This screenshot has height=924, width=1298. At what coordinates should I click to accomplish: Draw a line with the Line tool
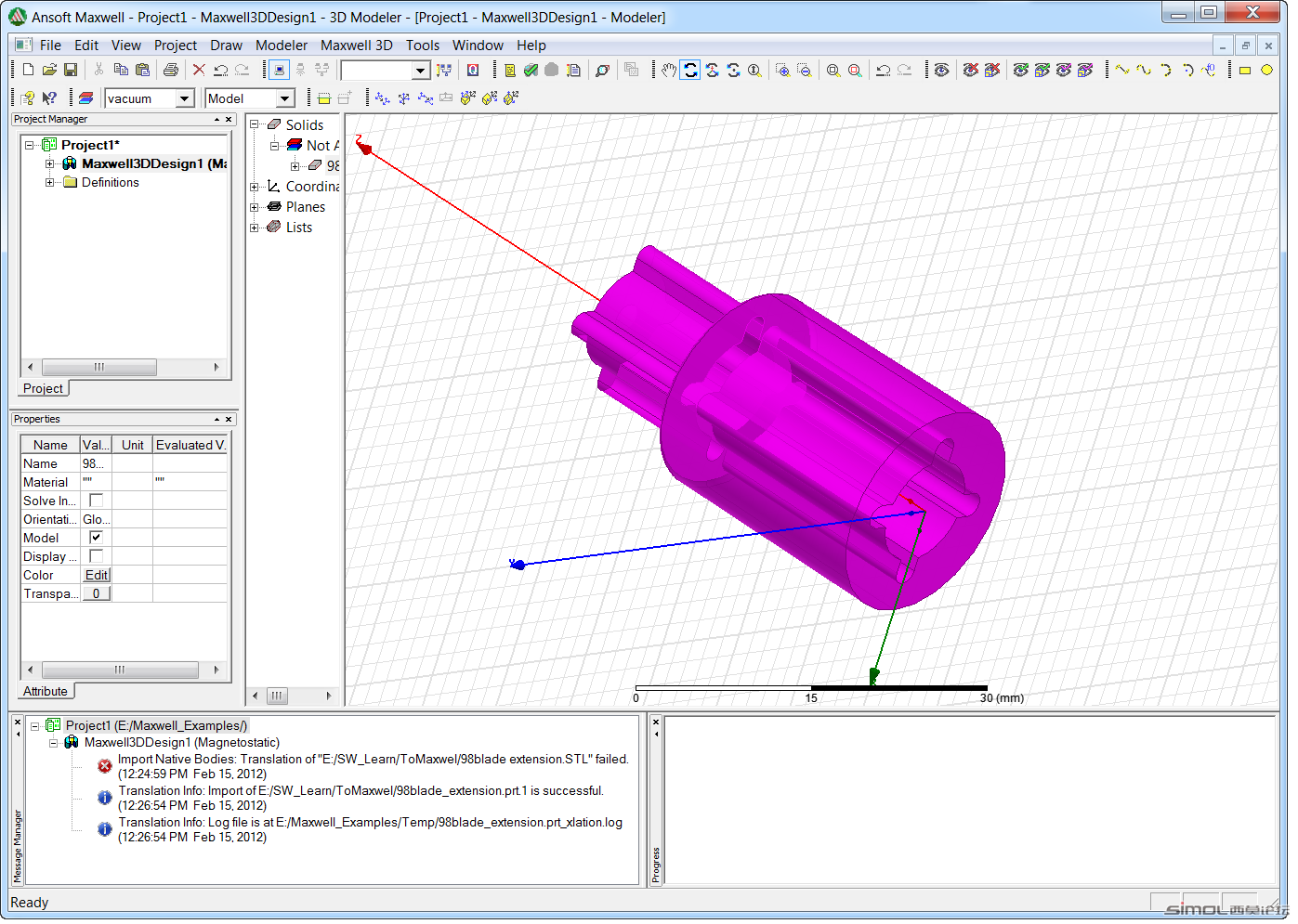point(1122,70)
